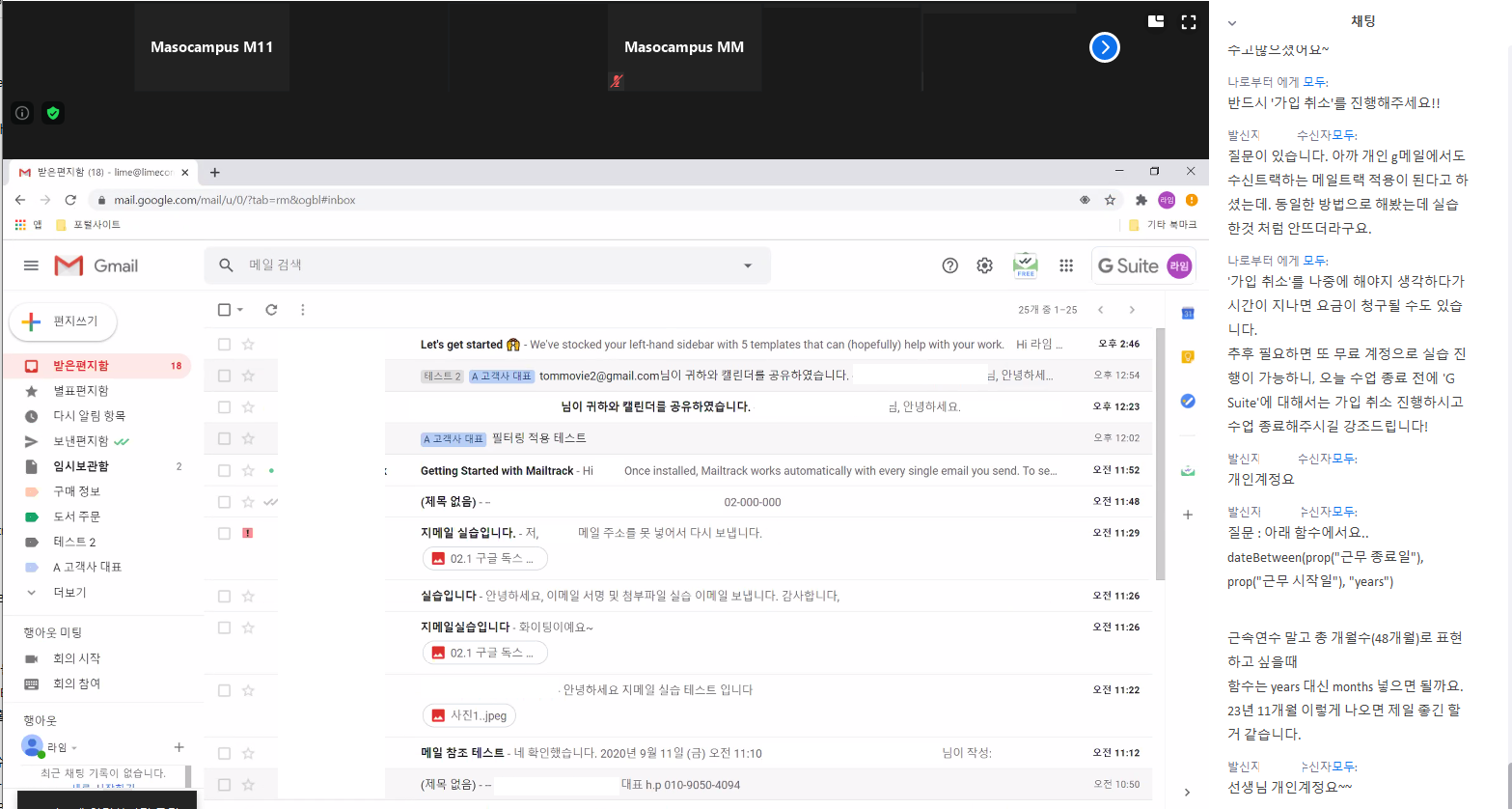
Task: Go to '별표편지함' starred folder
Action: pyautogui.click(x=80, y=391)
